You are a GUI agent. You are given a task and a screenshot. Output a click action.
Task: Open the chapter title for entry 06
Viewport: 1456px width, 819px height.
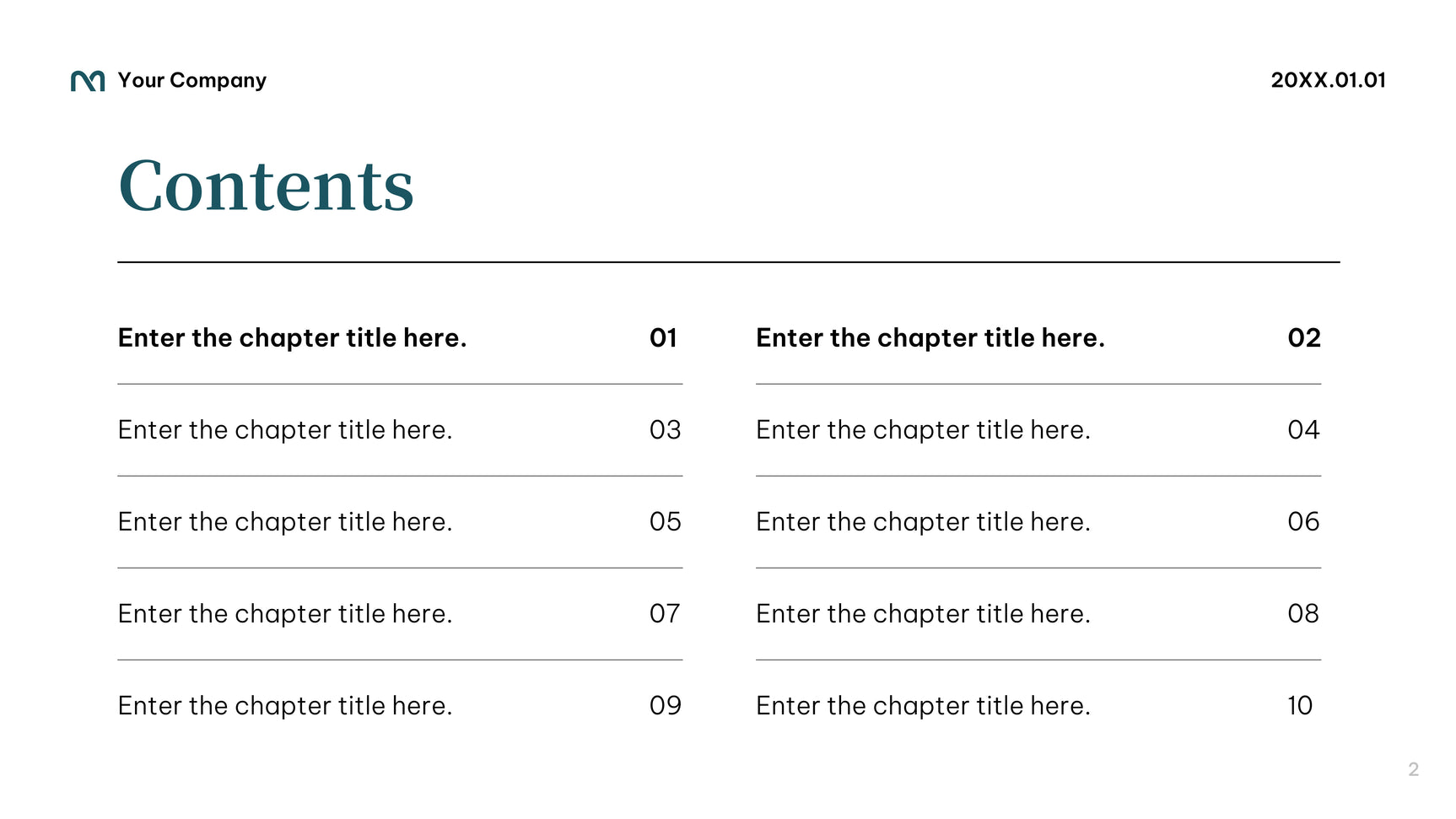923,522
